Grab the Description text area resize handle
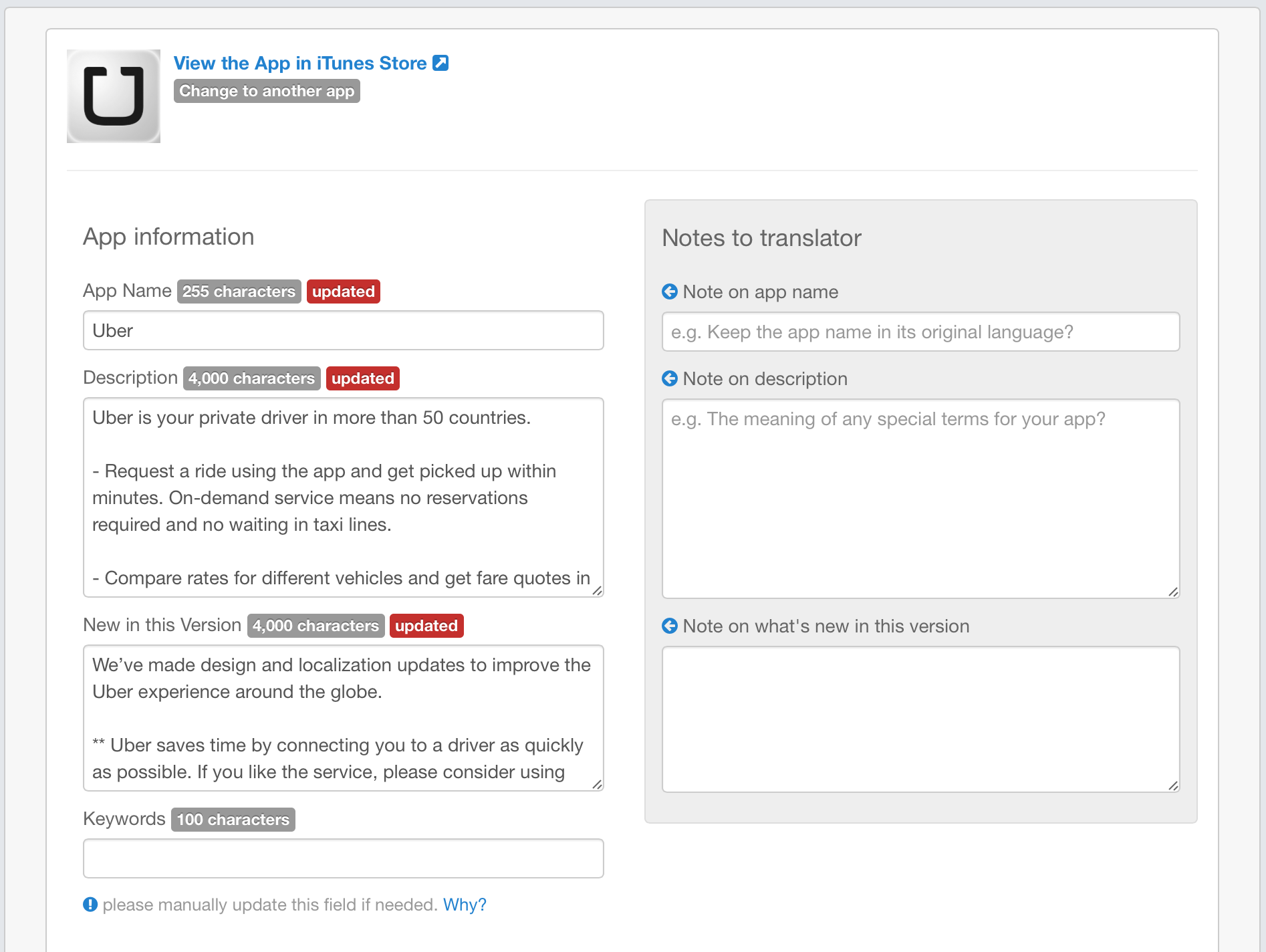 point(597,590)
